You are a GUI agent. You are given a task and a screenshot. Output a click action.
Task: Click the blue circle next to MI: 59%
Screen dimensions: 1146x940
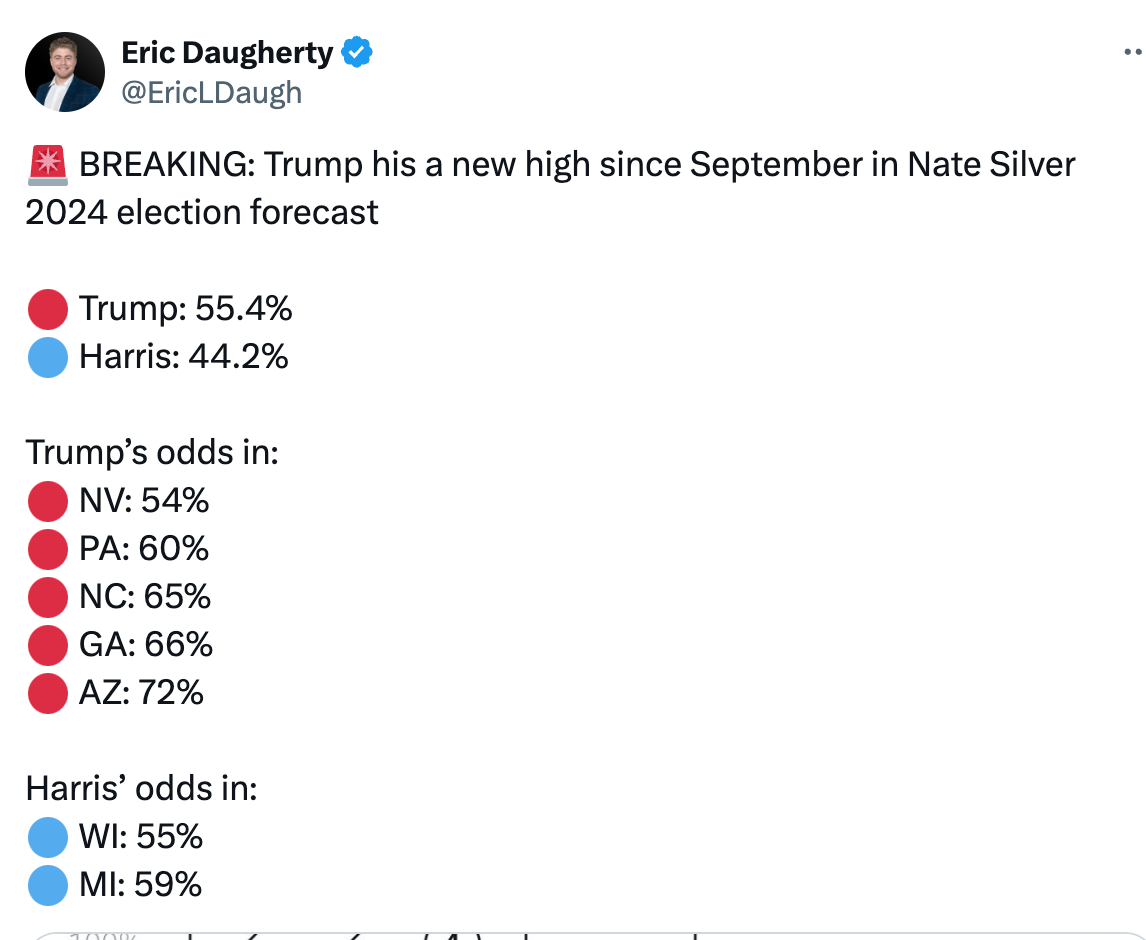click(47, 885)
